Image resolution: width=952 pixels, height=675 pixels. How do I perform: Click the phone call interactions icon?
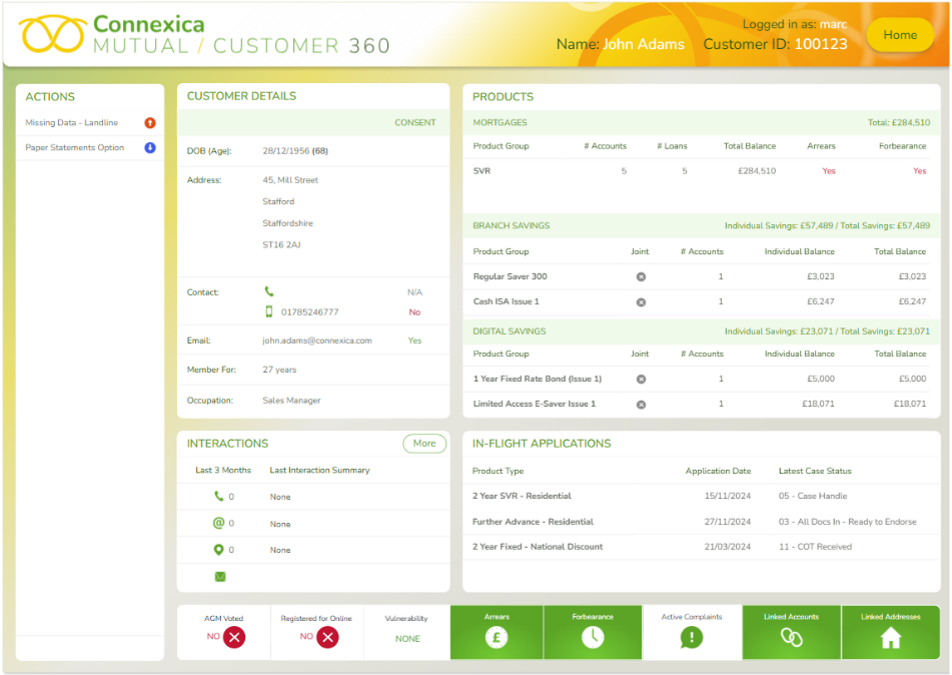point(219,496)
